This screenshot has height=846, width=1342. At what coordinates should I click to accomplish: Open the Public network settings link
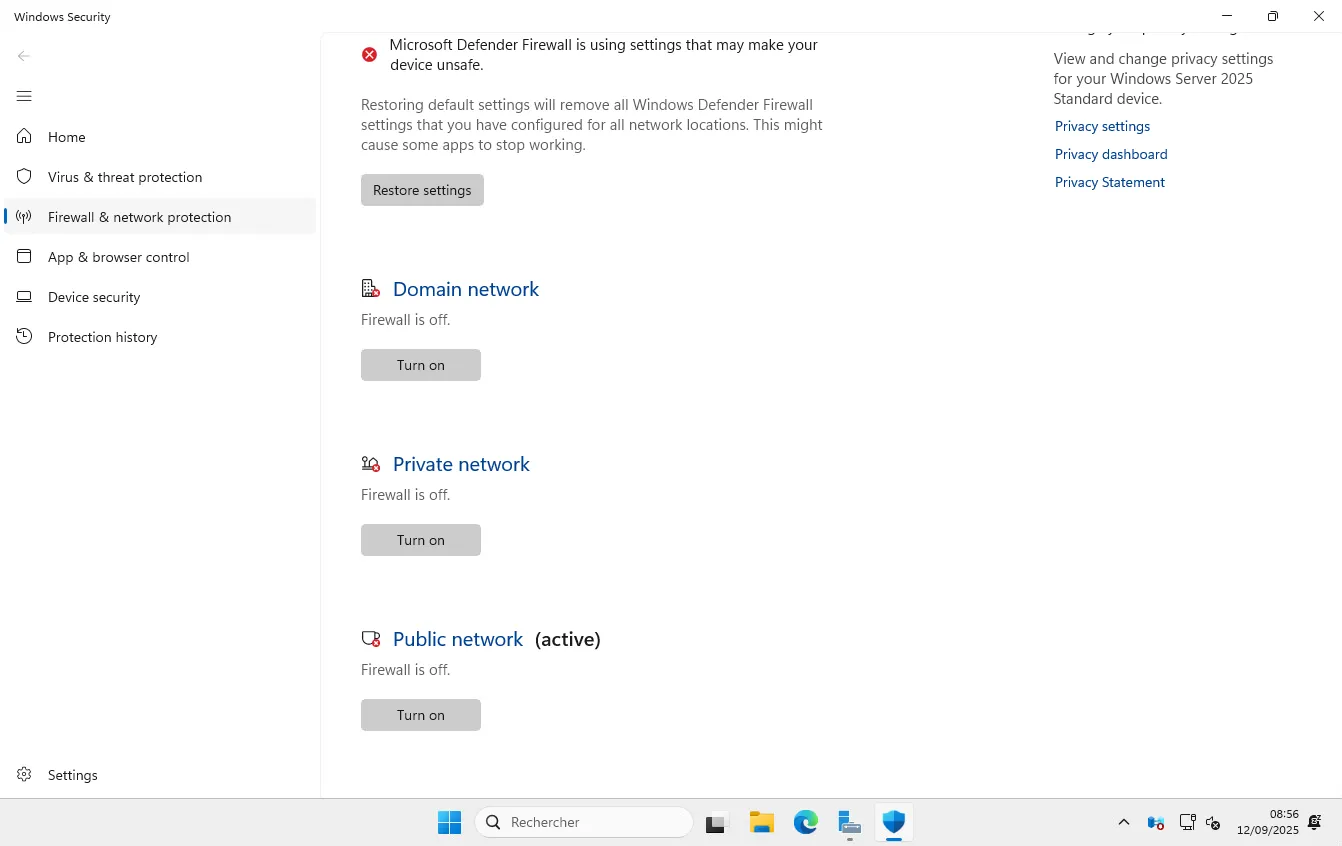(458, 639)
